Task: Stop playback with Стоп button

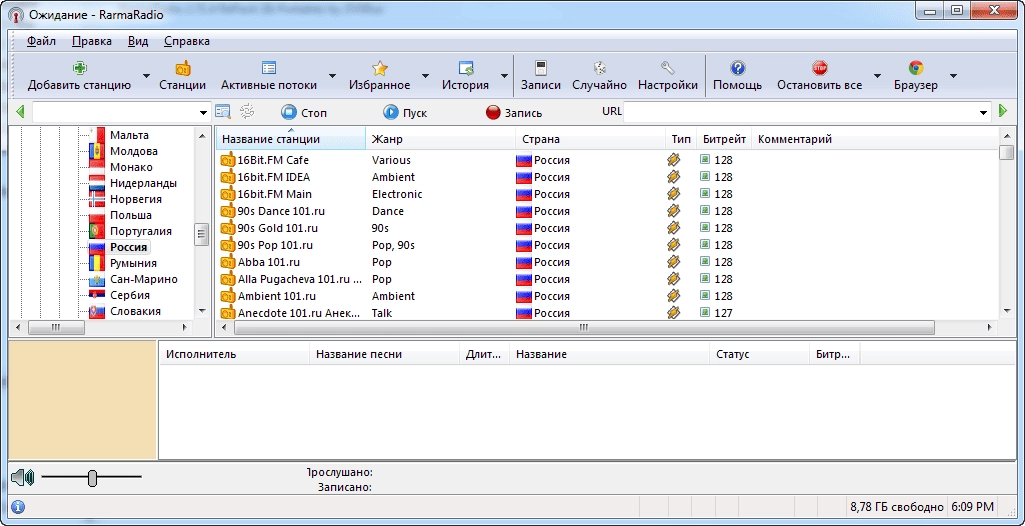Action: [305, 112]
